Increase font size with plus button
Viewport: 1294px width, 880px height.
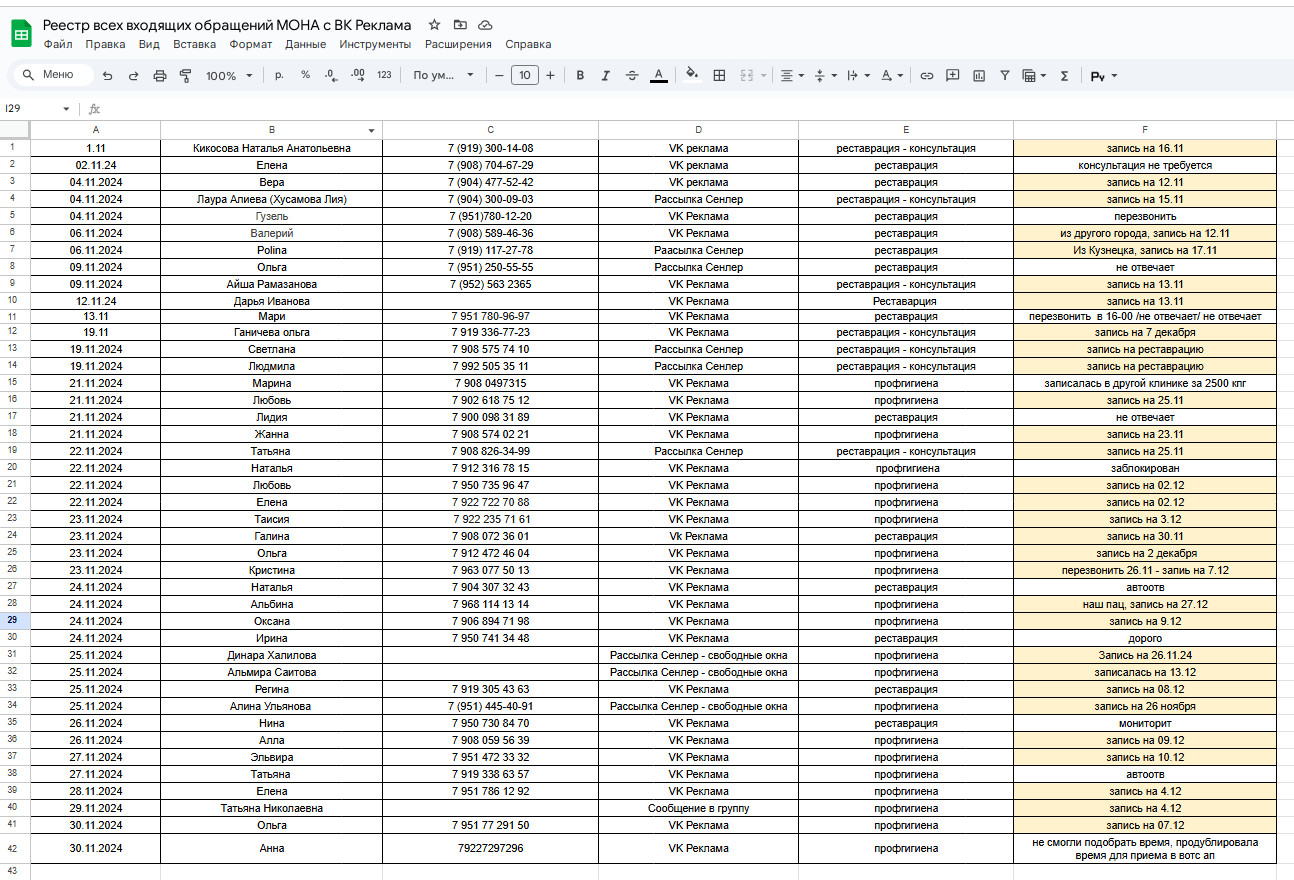pyautogui.click(x=550, y=75)
